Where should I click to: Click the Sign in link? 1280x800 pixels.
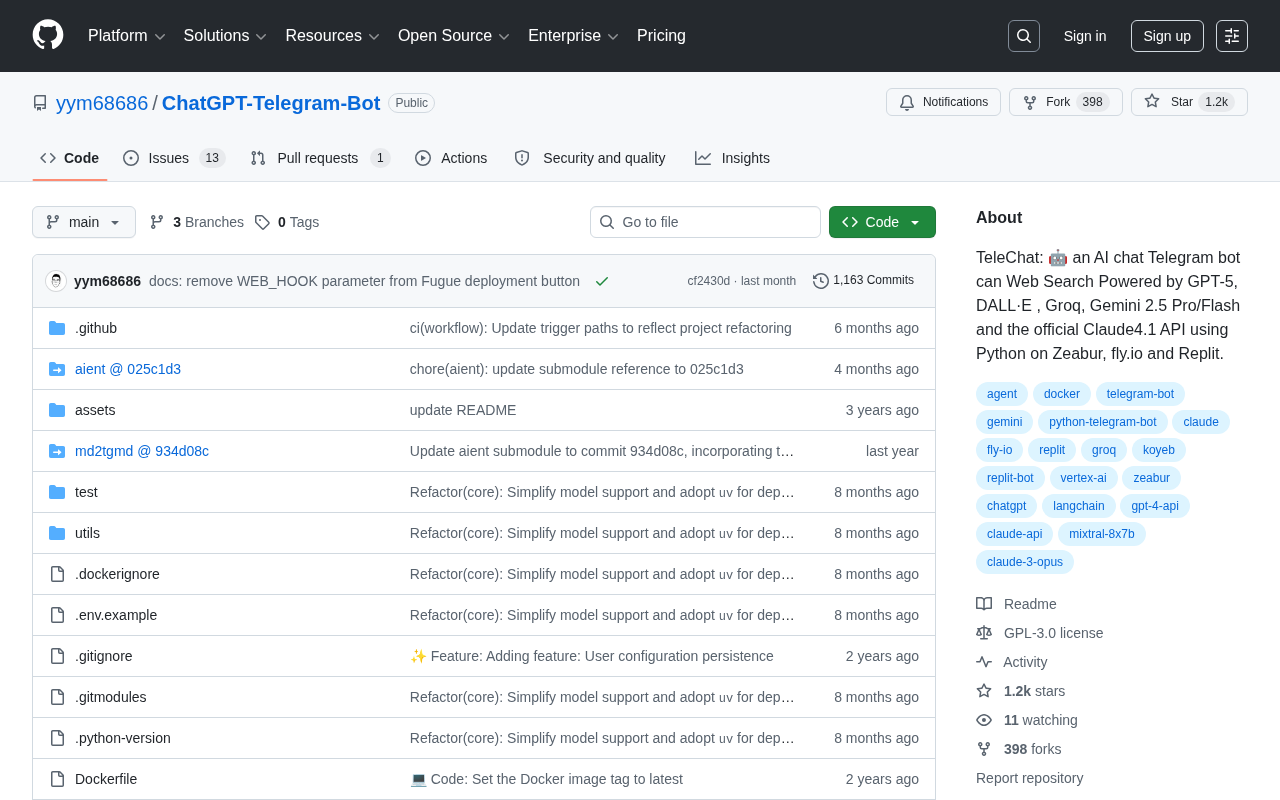click(1085, 36)
